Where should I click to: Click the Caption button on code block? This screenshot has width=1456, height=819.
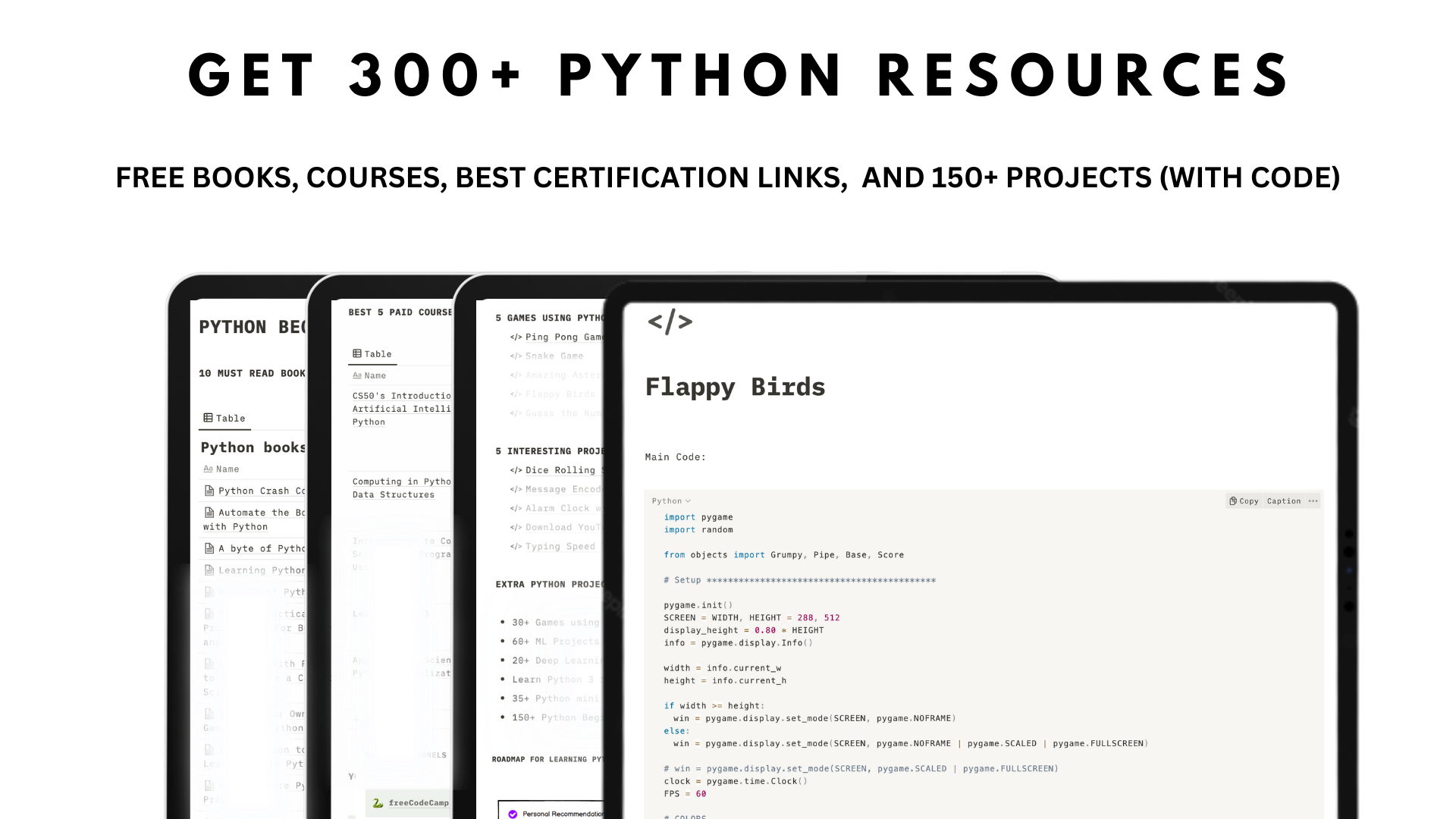pyautogui.click(x=1283, y=501)
